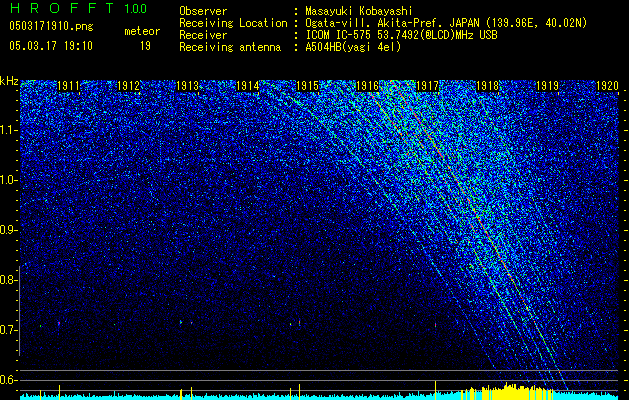Click the receiver value ICOM IC-575 53.7492 MHz
The image size is (629, 400).
coord(401,35)
